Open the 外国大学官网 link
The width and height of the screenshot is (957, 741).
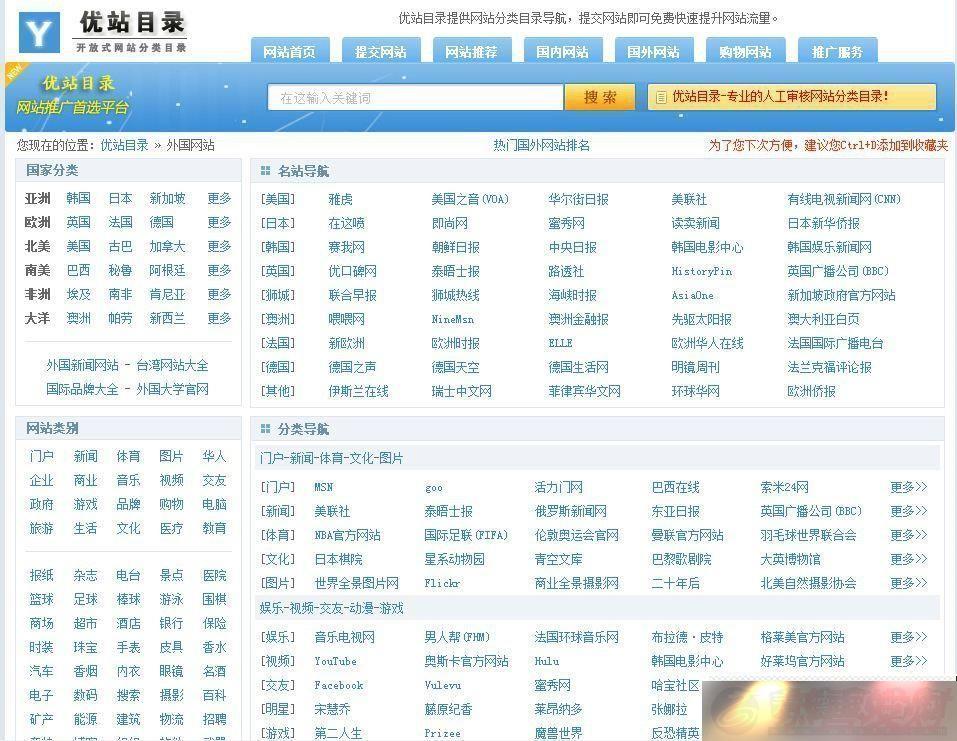pyautogui.click(x=172, y=389)
